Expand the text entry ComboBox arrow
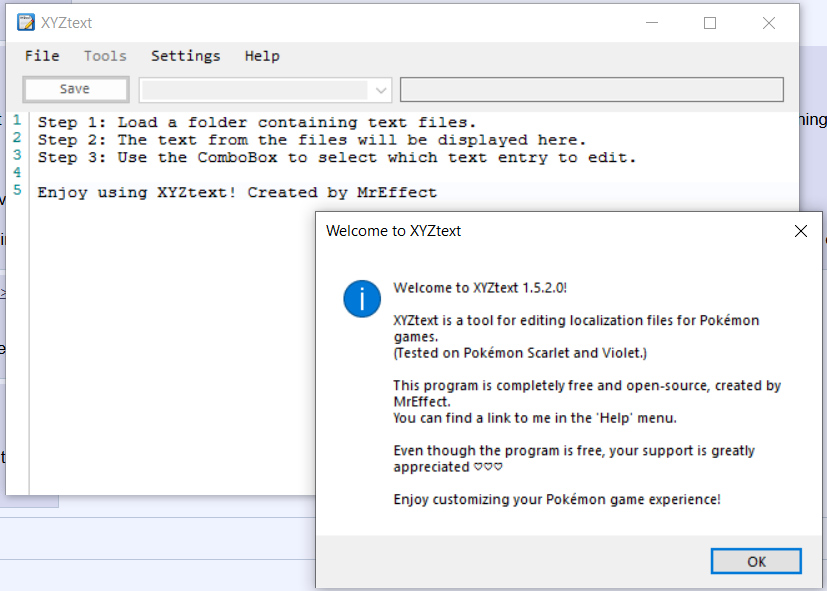Image resolution: width=827 pixels, height=591 pixels. pos(380,90)
